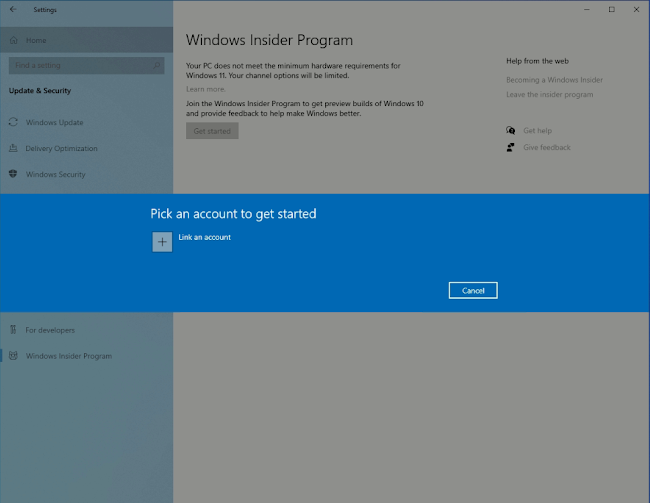Cancel the account picker dialog

[x=473, y=290]
